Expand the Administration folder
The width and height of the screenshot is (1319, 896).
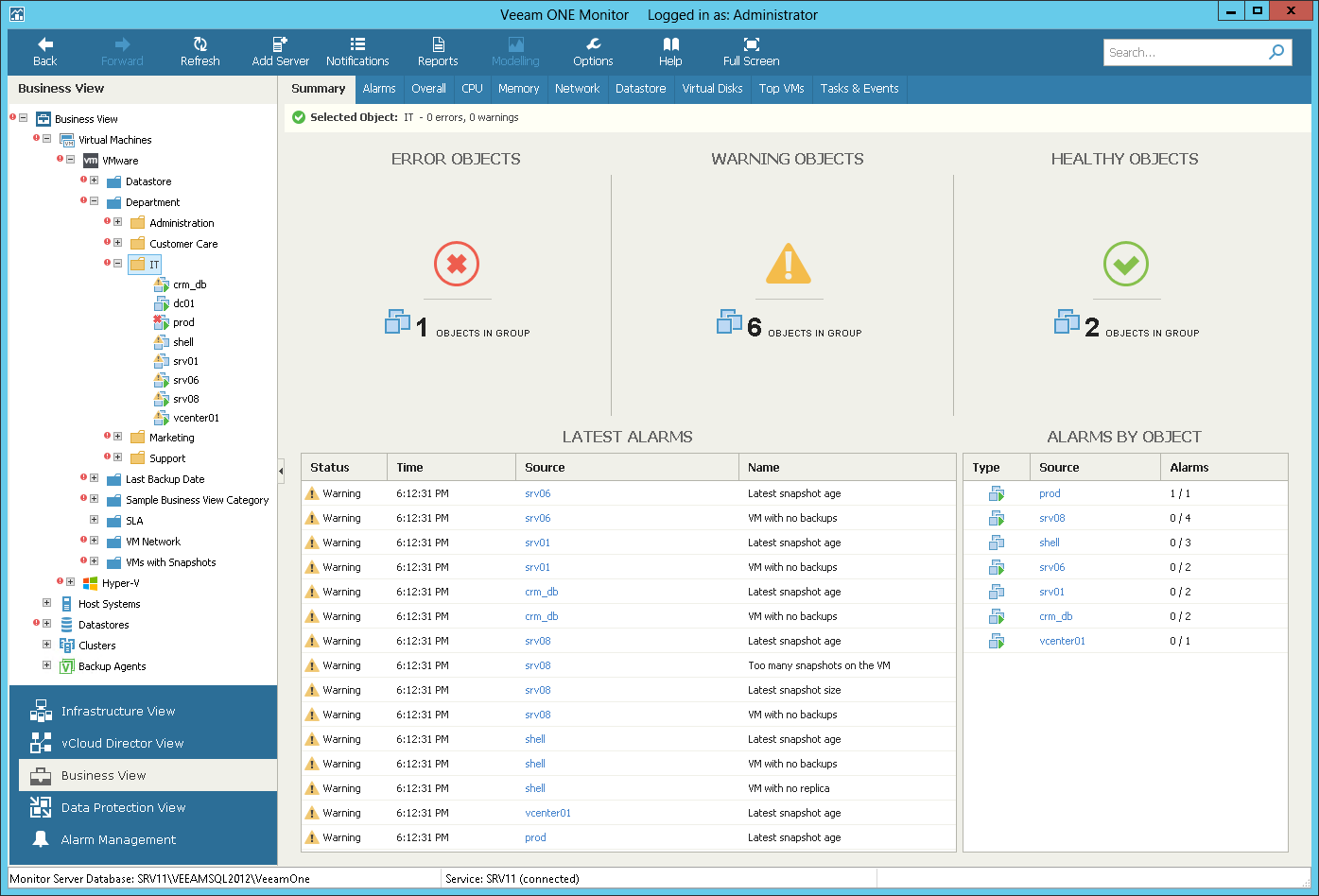click(x=117, y=222)
